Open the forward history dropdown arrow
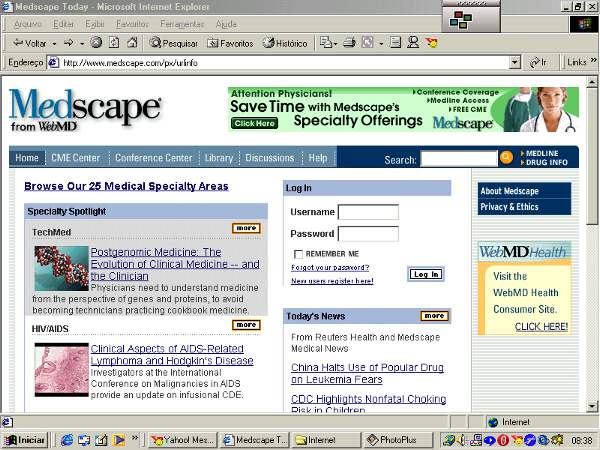This screenshot has width=600, height=450. (x=82, y=44)
